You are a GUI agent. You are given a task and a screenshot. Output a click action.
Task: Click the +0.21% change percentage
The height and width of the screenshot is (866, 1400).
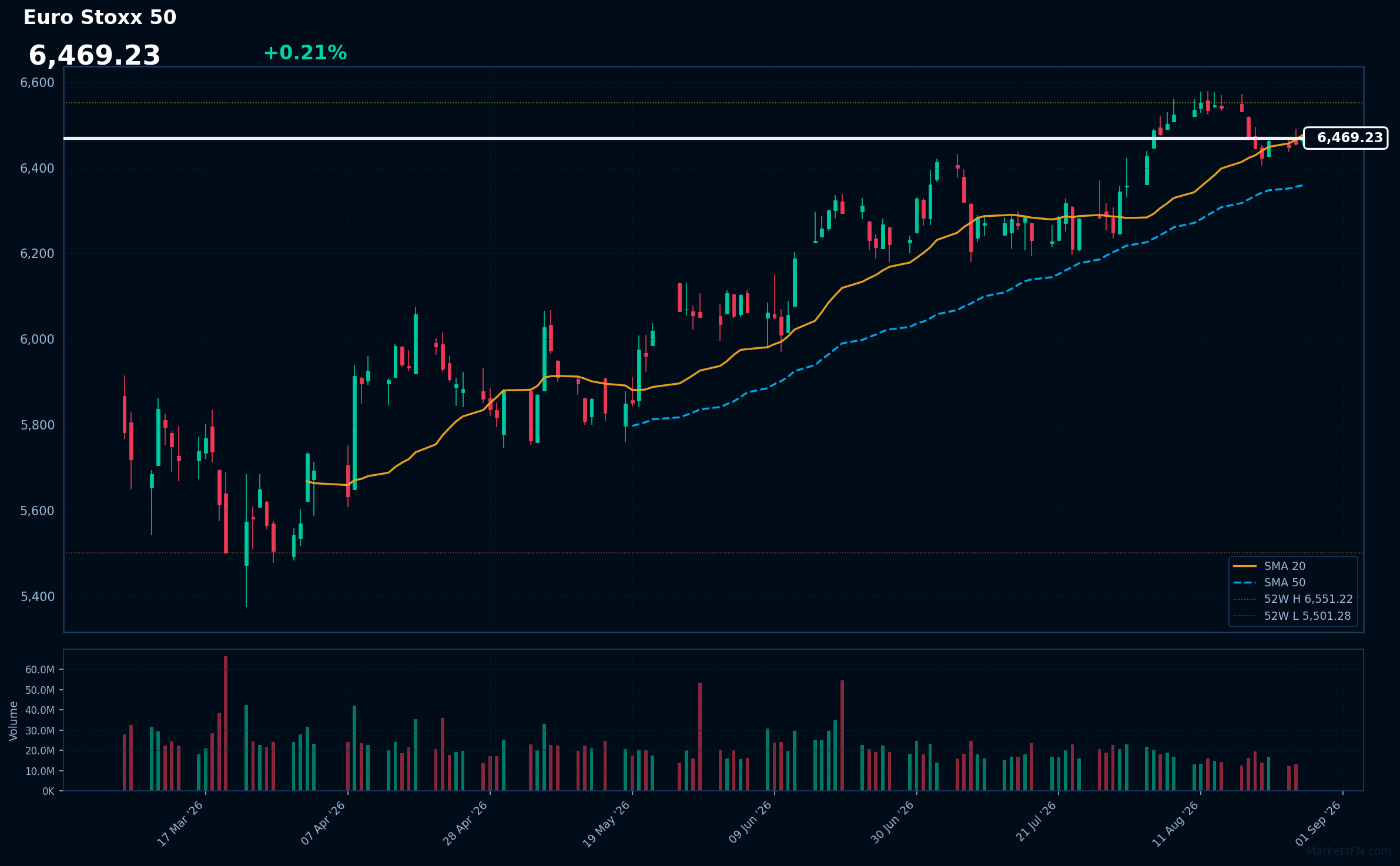pos(305,53)
